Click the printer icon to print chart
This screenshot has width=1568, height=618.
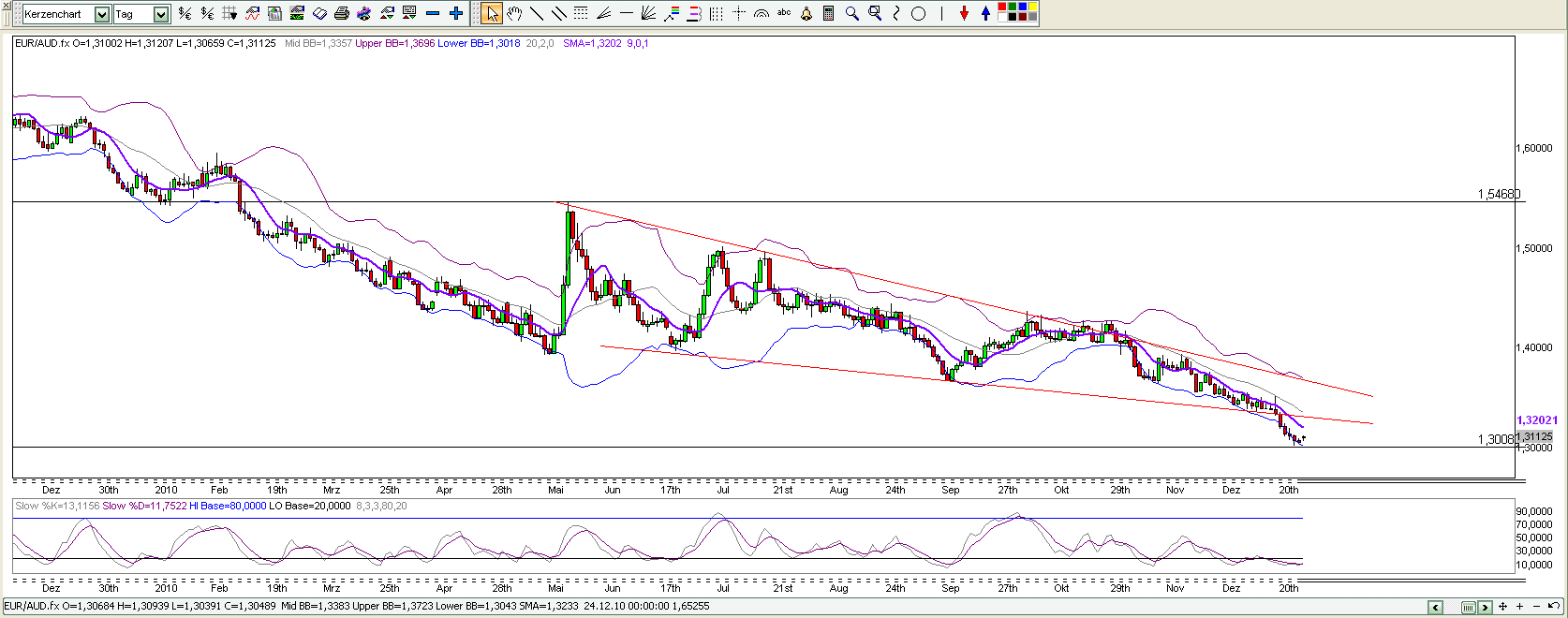(342, 13)
